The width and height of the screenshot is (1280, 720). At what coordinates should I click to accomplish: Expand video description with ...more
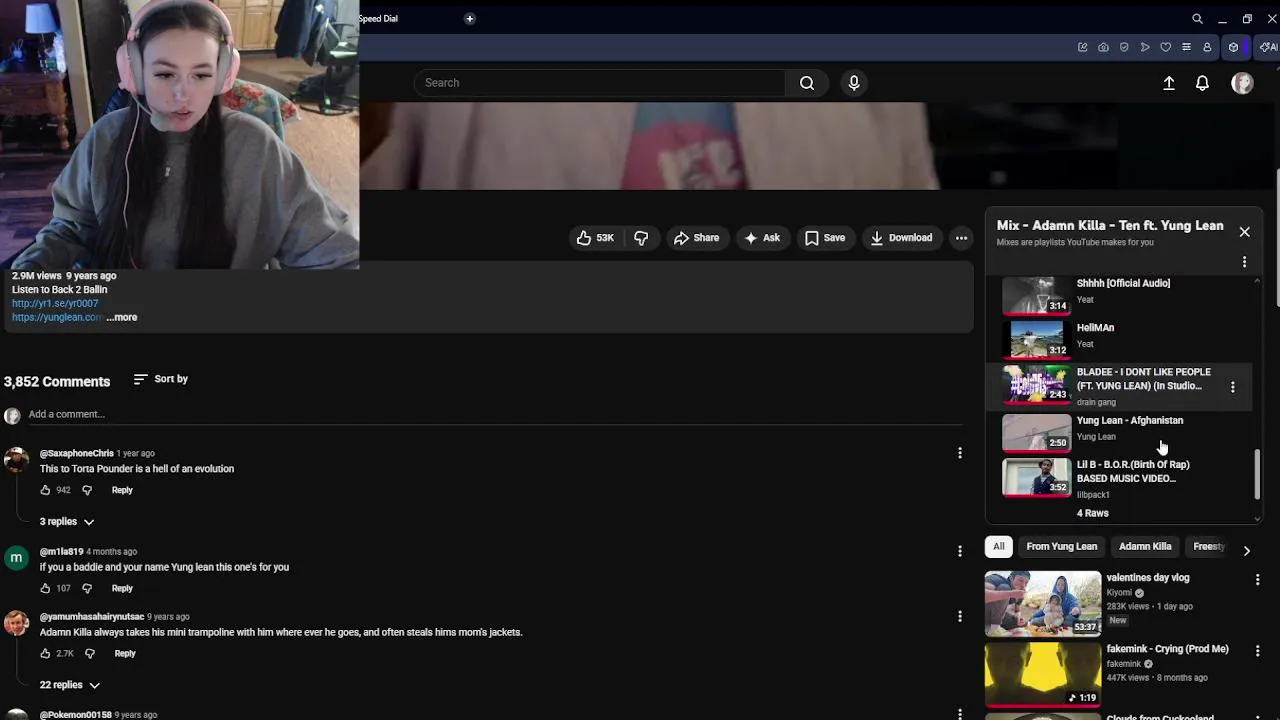coord(121,317)
